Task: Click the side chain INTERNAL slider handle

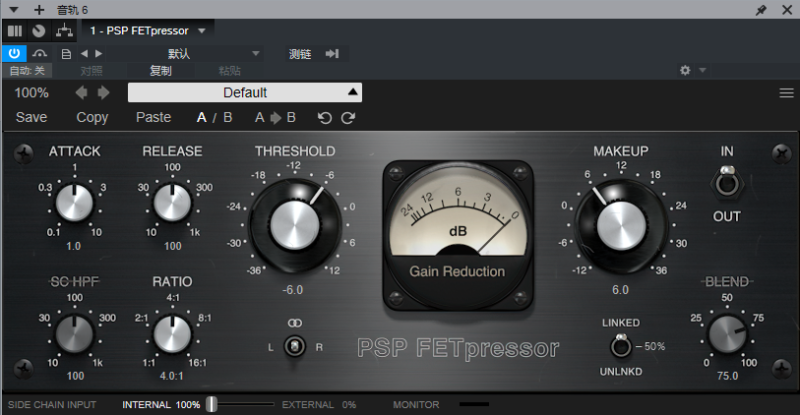Action: click(211, 405)
